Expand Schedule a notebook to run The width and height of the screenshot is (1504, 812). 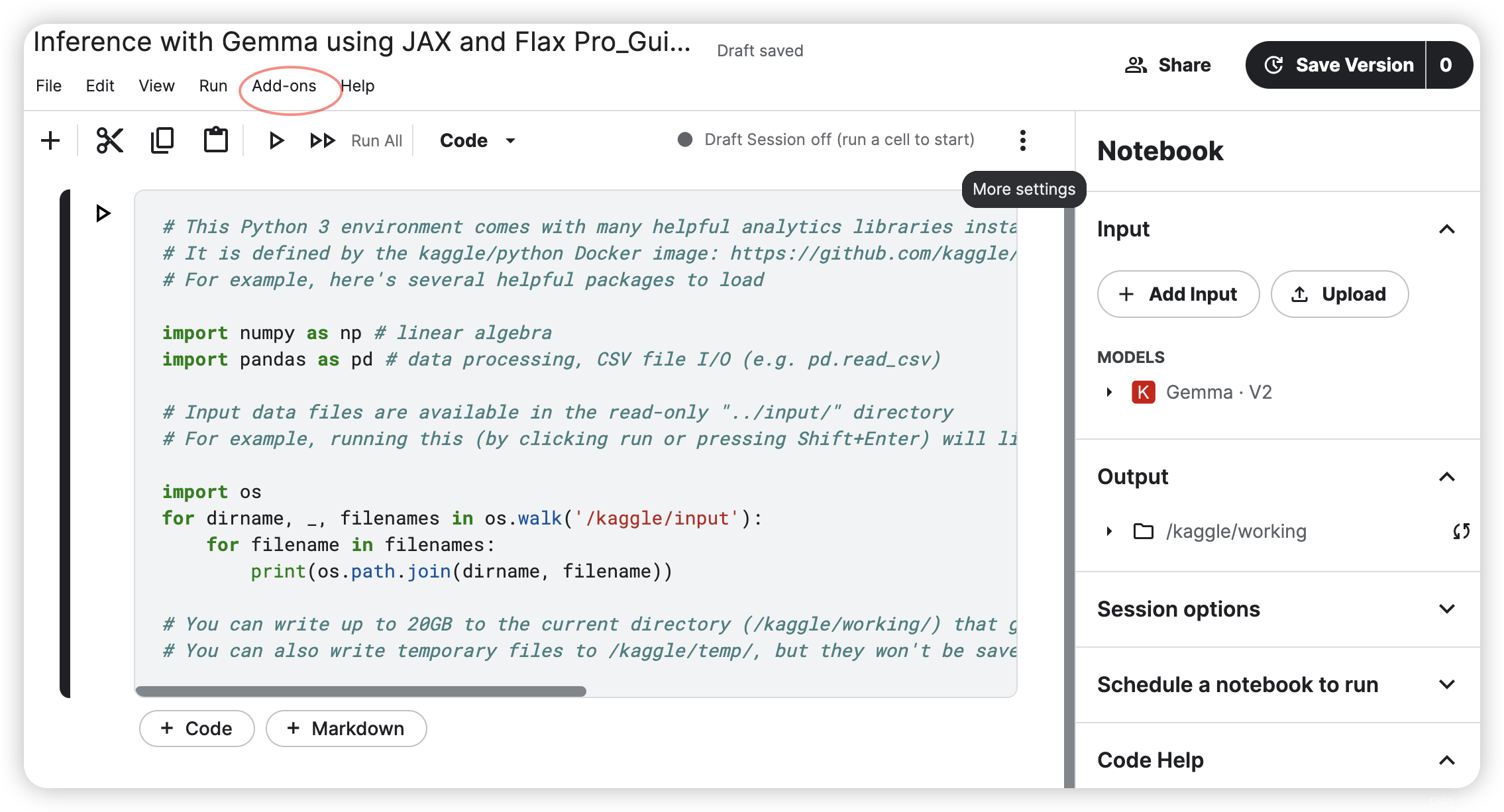click(1447, 684)
